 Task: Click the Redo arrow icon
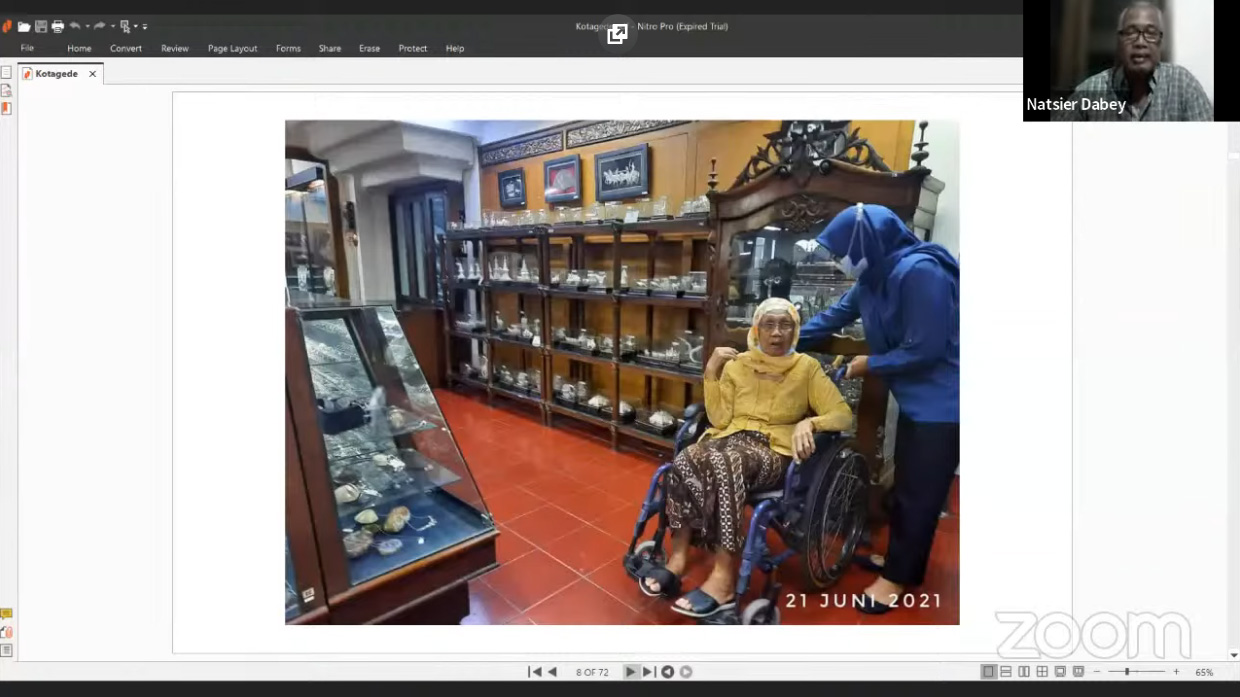99,26
